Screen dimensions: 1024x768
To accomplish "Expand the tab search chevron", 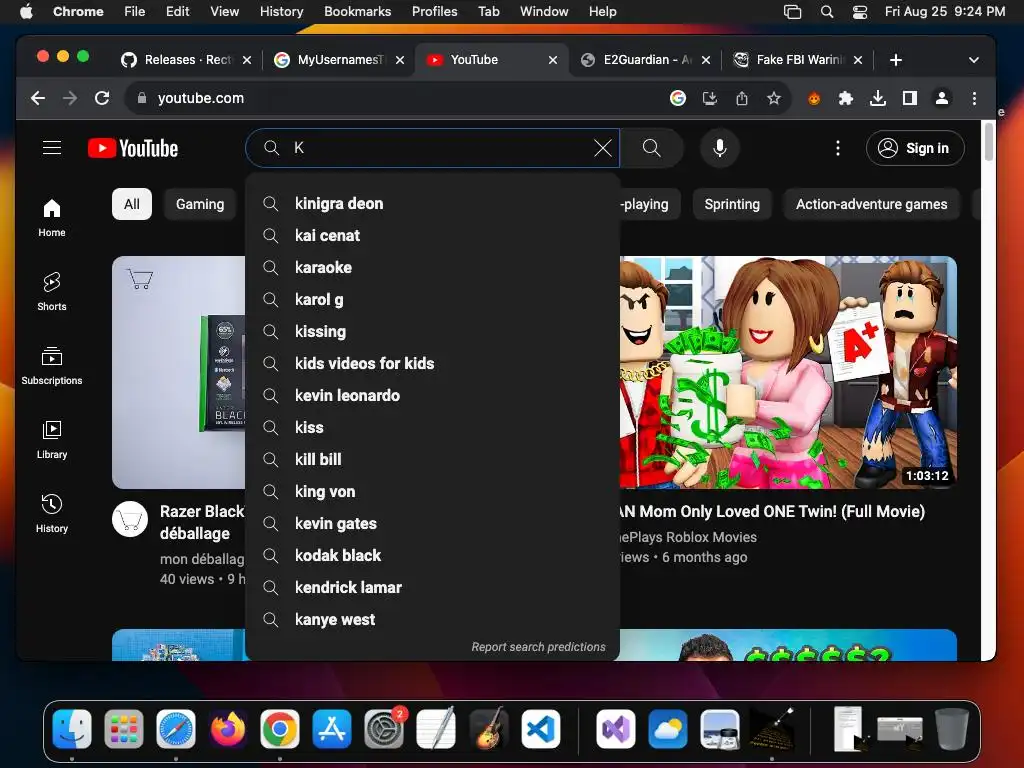I will (x=974, y=60).
